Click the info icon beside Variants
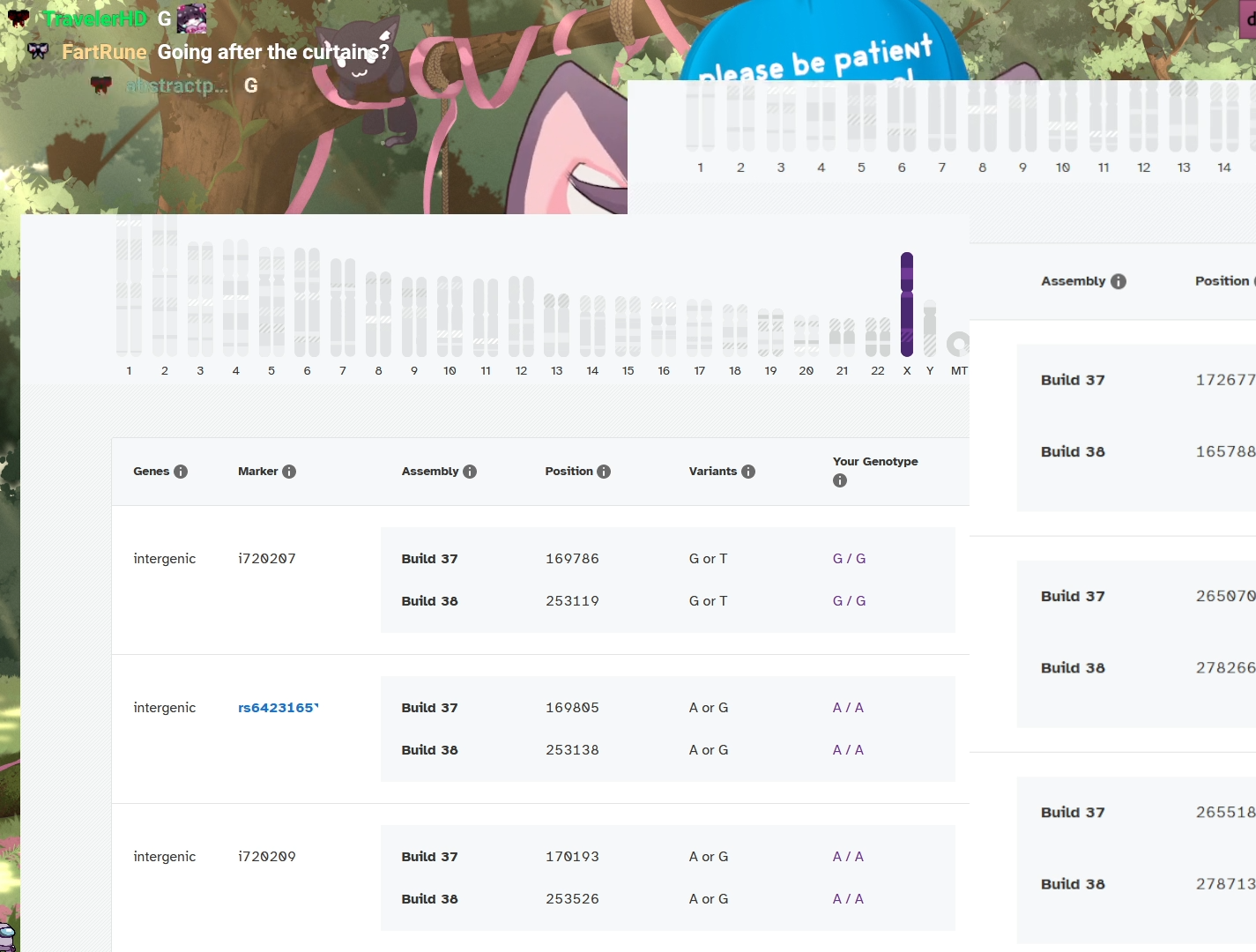This screenshot has width=1256, height=952. (748, 472)
